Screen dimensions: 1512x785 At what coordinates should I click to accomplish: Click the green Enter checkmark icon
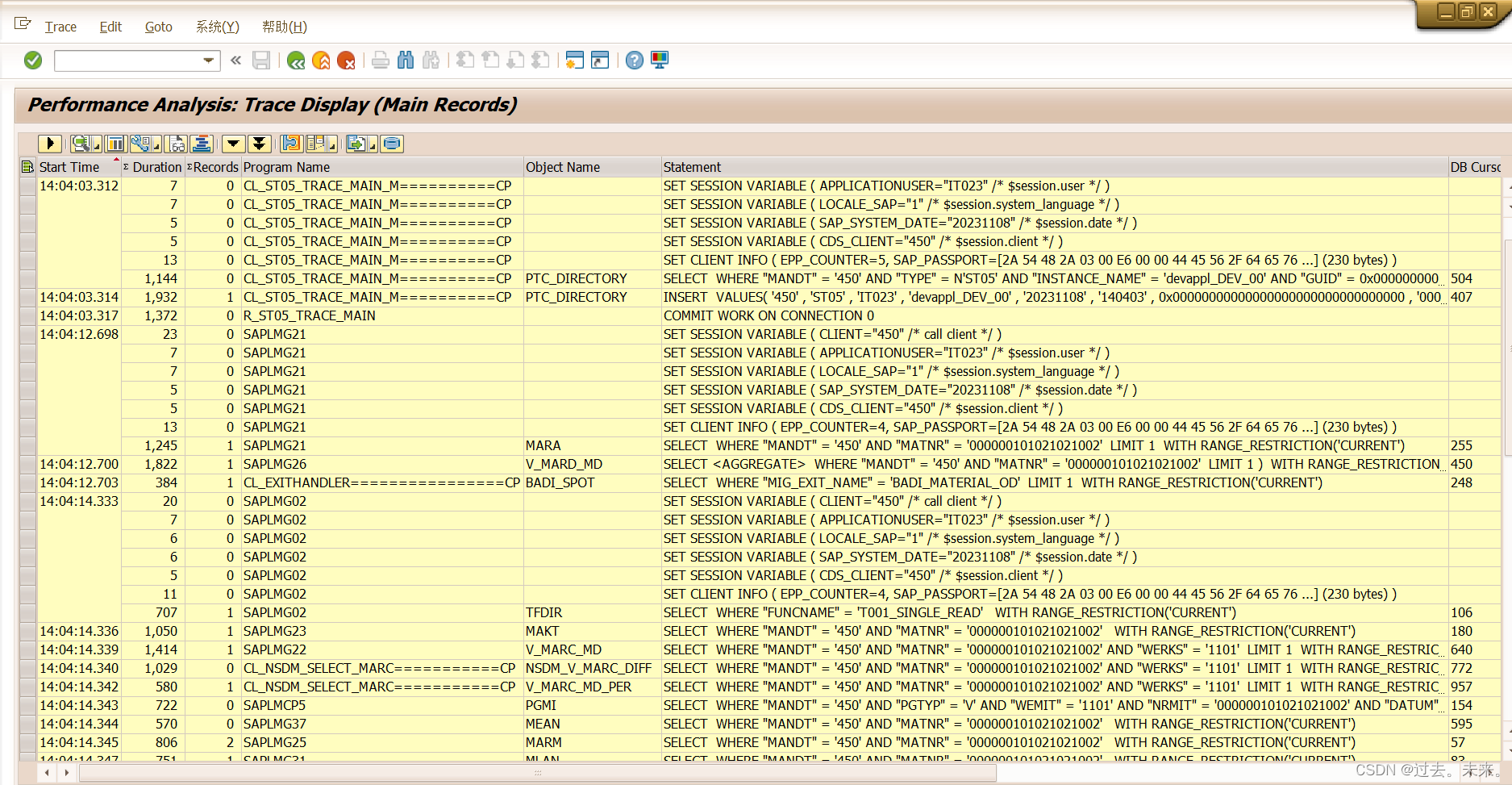33,61
